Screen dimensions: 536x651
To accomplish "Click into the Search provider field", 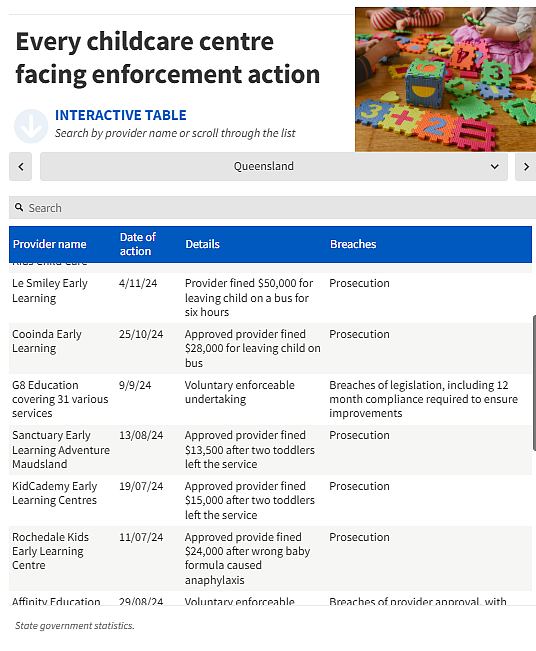I will click(x=272, y=208).
